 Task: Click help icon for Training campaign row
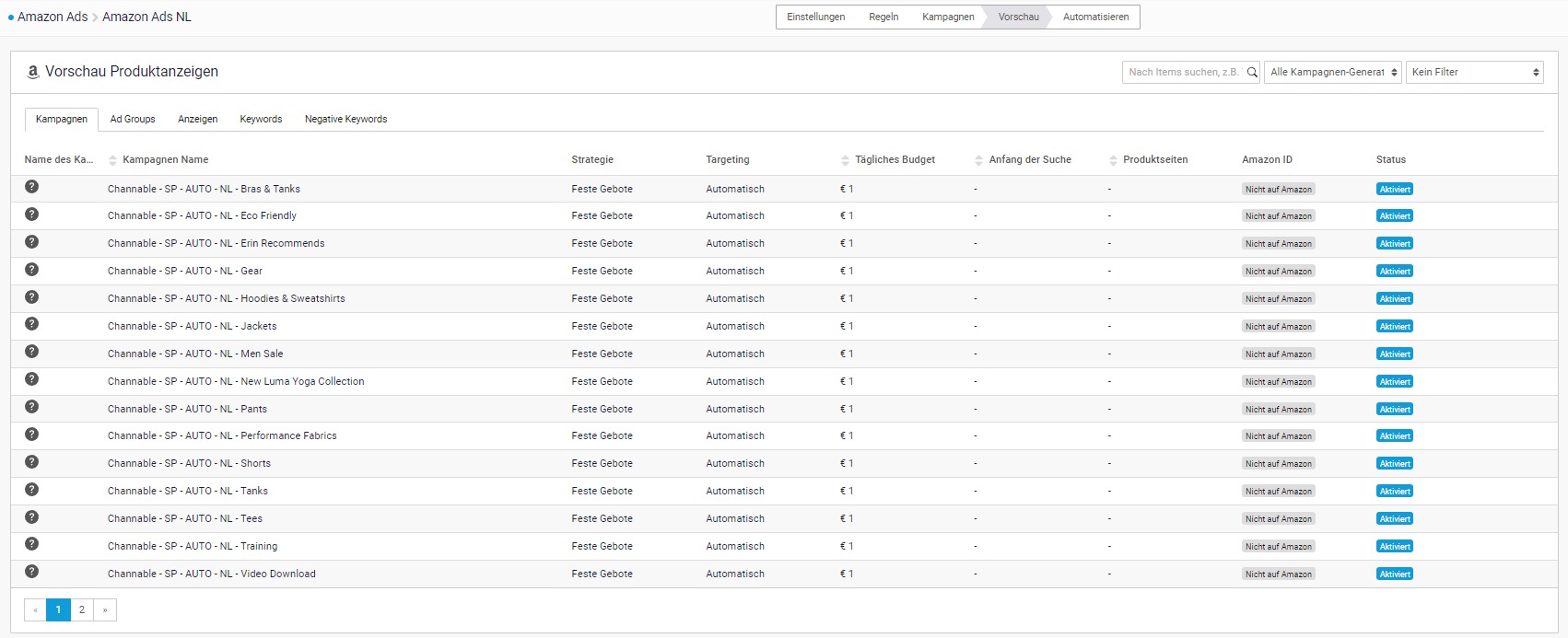pyautogui.click(x=31, y=544)
